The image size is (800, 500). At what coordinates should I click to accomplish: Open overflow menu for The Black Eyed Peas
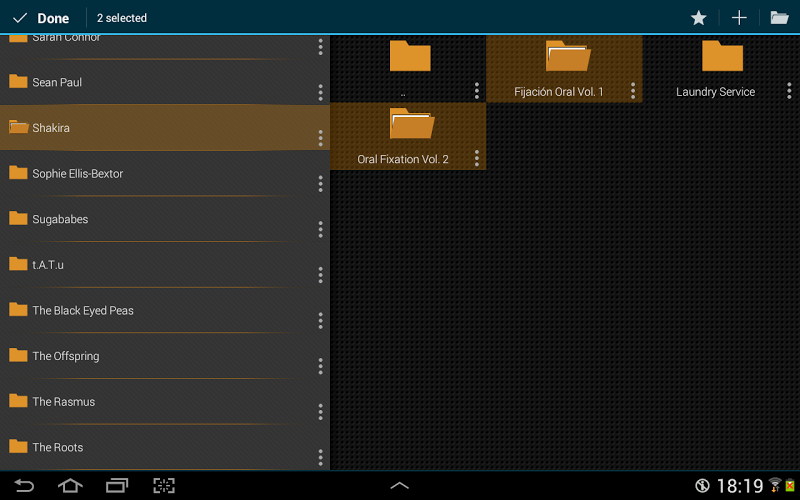tap(320, 320)
